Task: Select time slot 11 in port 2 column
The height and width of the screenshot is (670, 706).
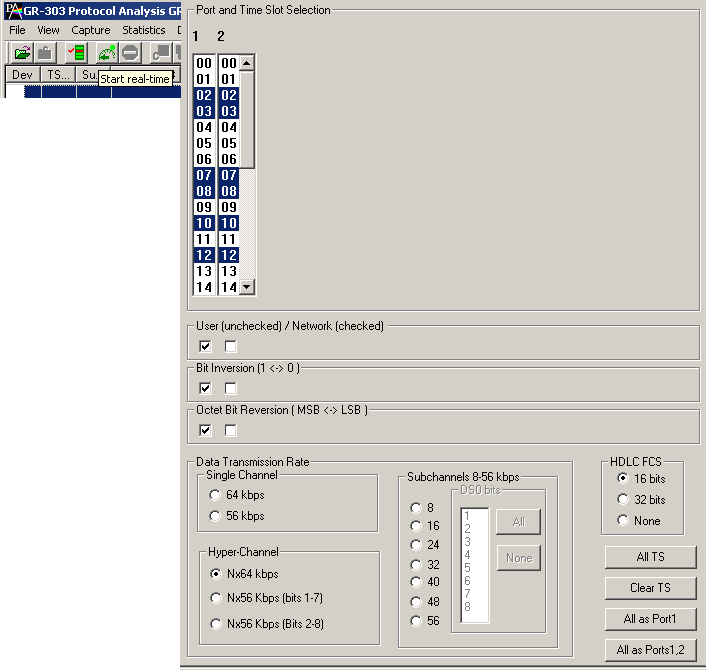Action: pyautogui.click(x=229, y=239)
